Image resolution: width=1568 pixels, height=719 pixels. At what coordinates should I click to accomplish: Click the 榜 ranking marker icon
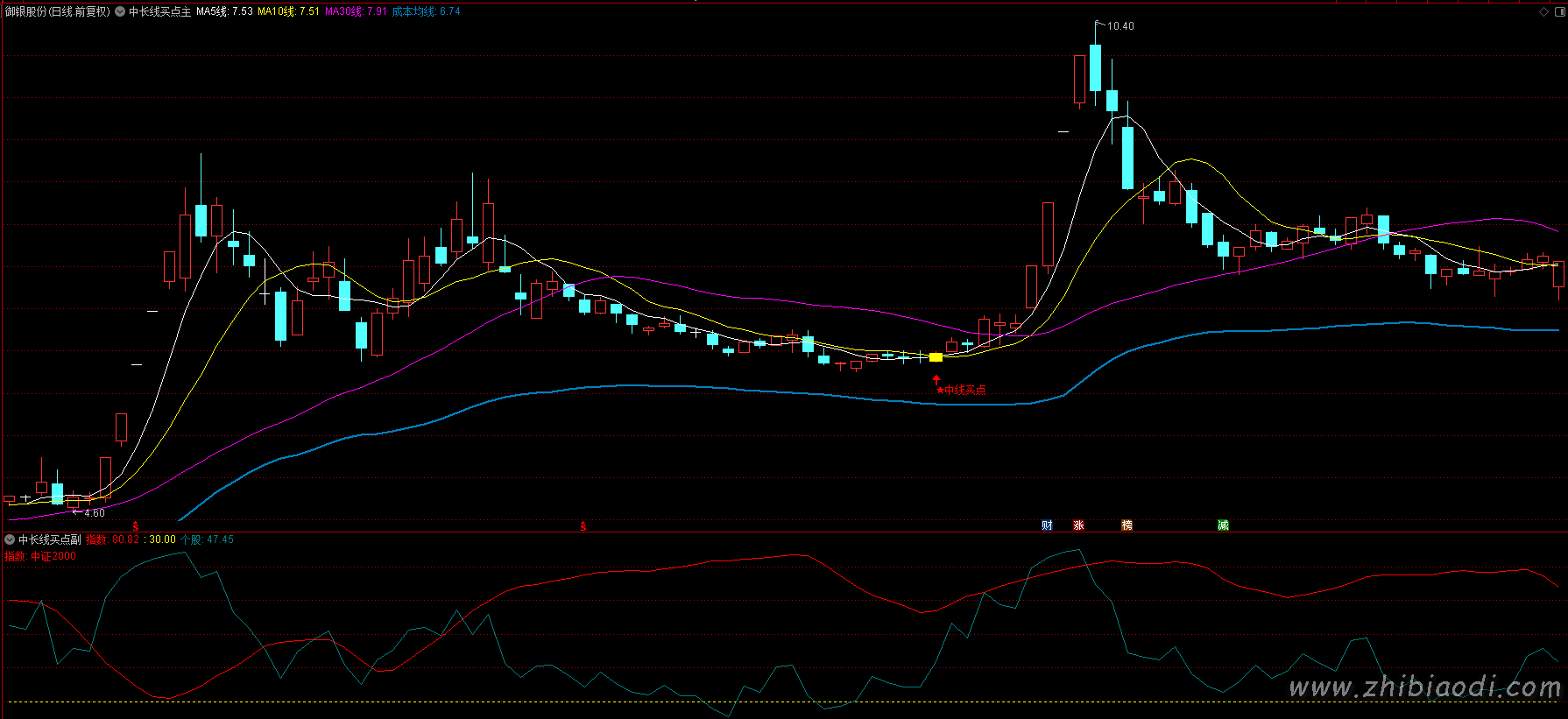[1127, 525]
